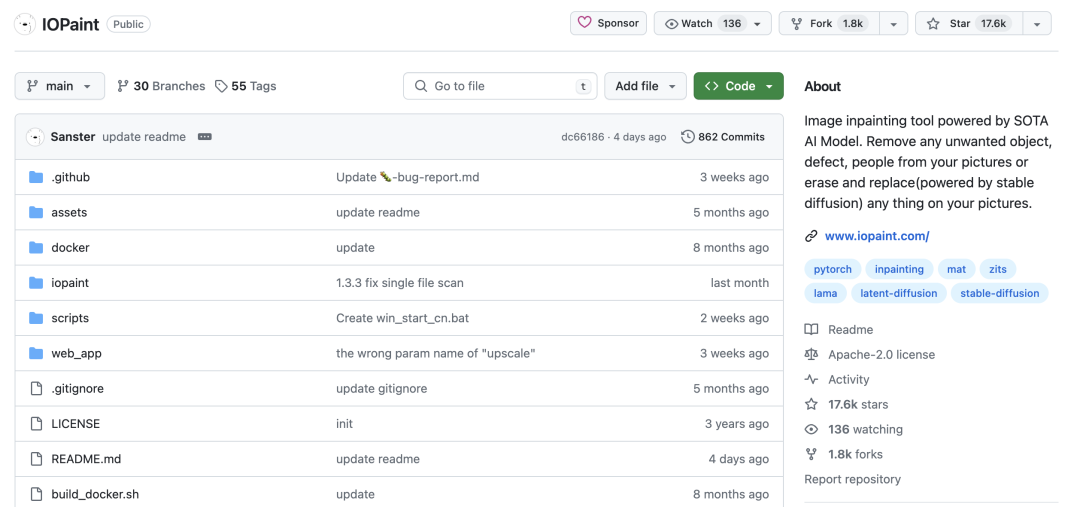Open 'the wrong param name of upscale' commit
This screenshot has width=1080, height=507.
(435, 353)
